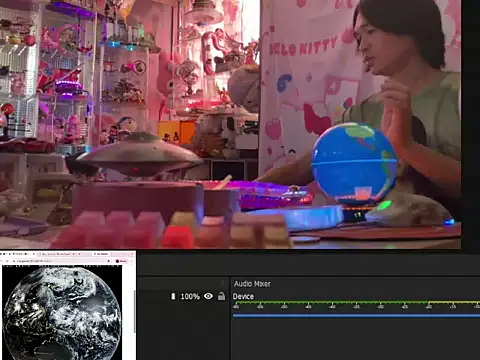Click the padlock icon to lock the source
Image resolution: width=480 pixels, height=360 pixels.
(221, 296)
